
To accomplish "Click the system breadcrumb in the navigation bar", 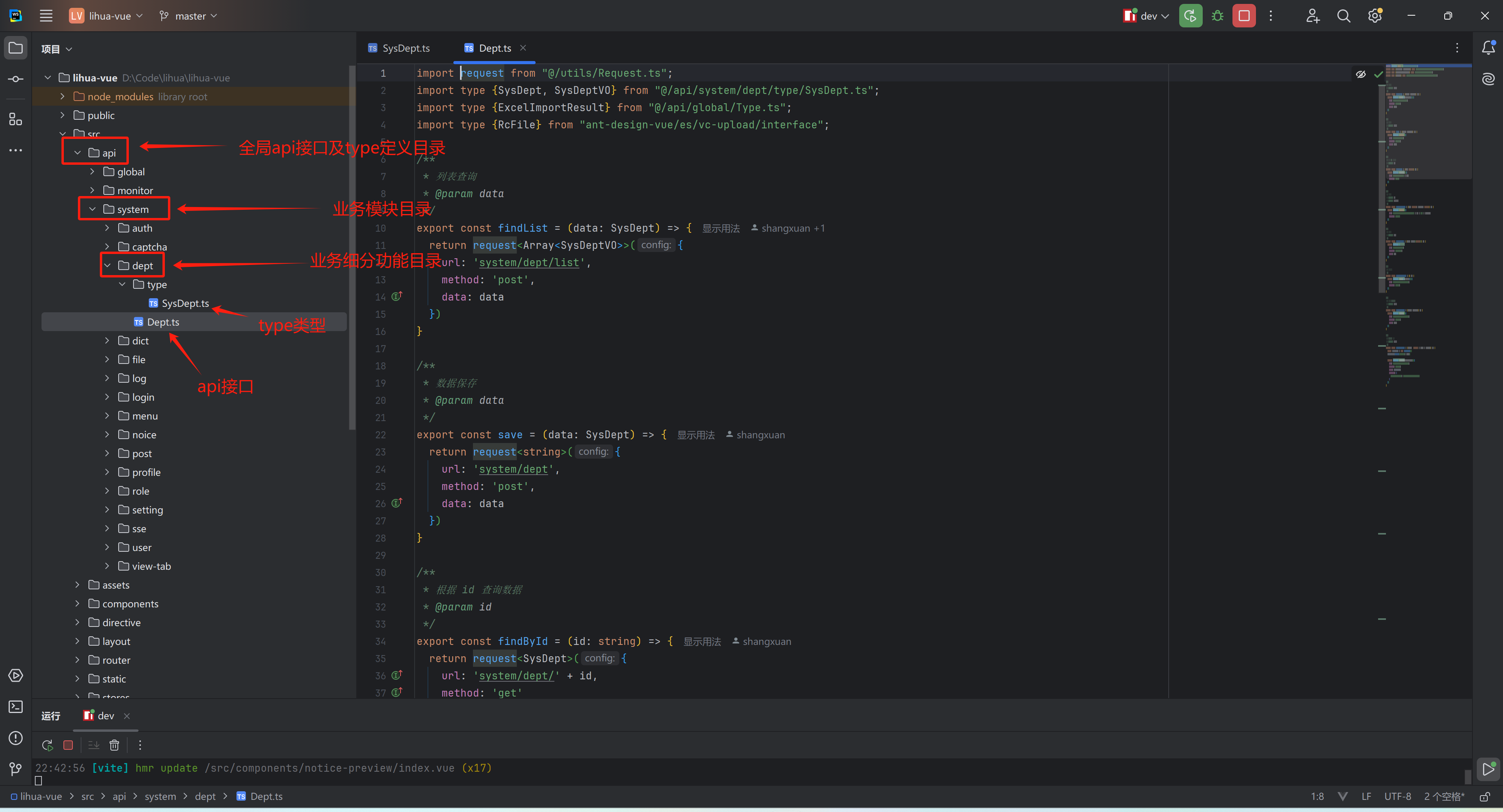I will click(160, 796).
